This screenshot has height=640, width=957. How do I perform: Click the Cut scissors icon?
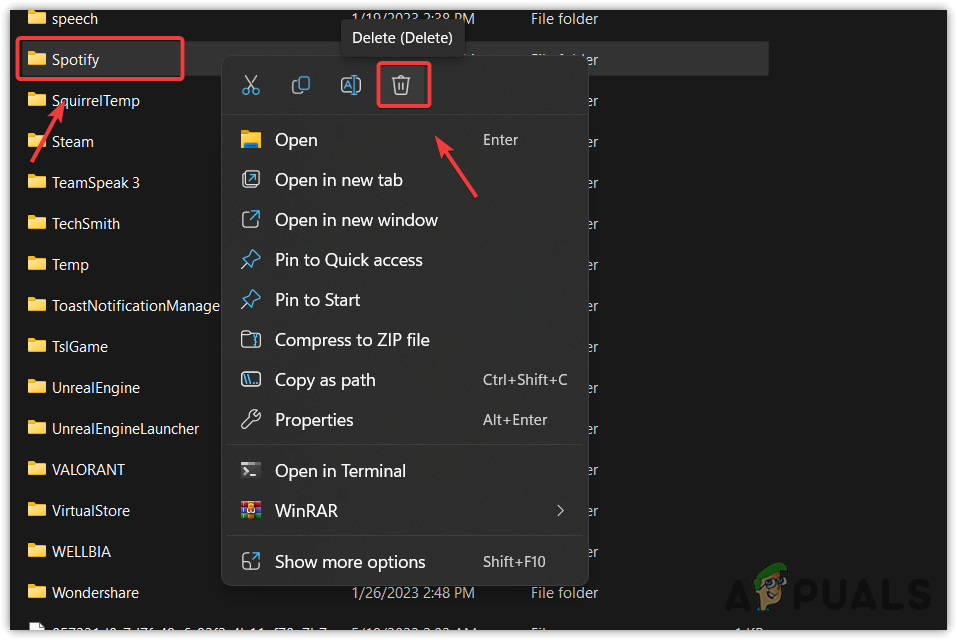(251, 85)
